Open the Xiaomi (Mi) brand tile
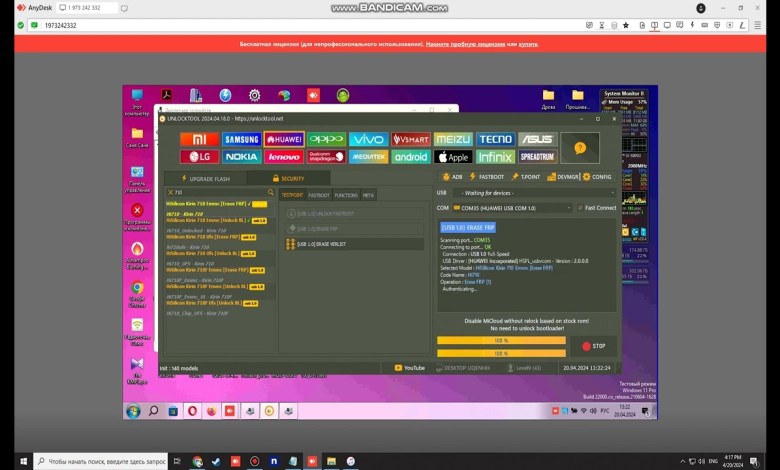This screenshot has width=780, height=470. click(199, 140)
